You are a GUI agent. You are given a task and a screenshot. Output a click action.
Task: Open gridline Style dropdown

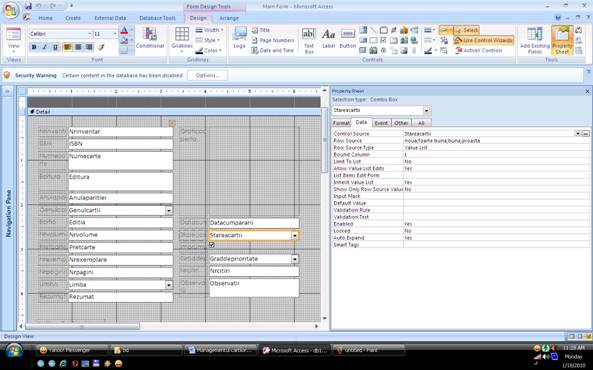(x=206, y=40)
